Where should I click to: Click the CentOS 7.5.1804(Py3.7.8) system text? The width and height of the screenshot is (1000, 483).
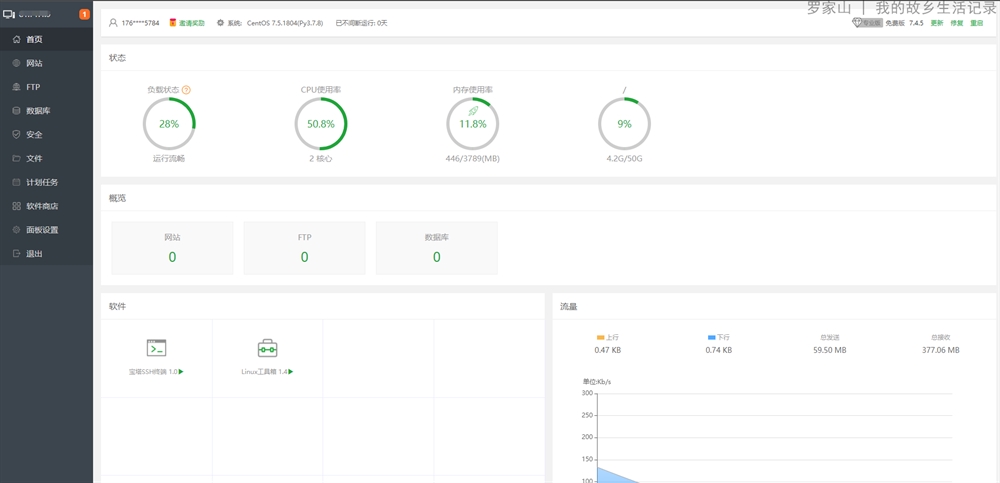click(x=285, y=23)
